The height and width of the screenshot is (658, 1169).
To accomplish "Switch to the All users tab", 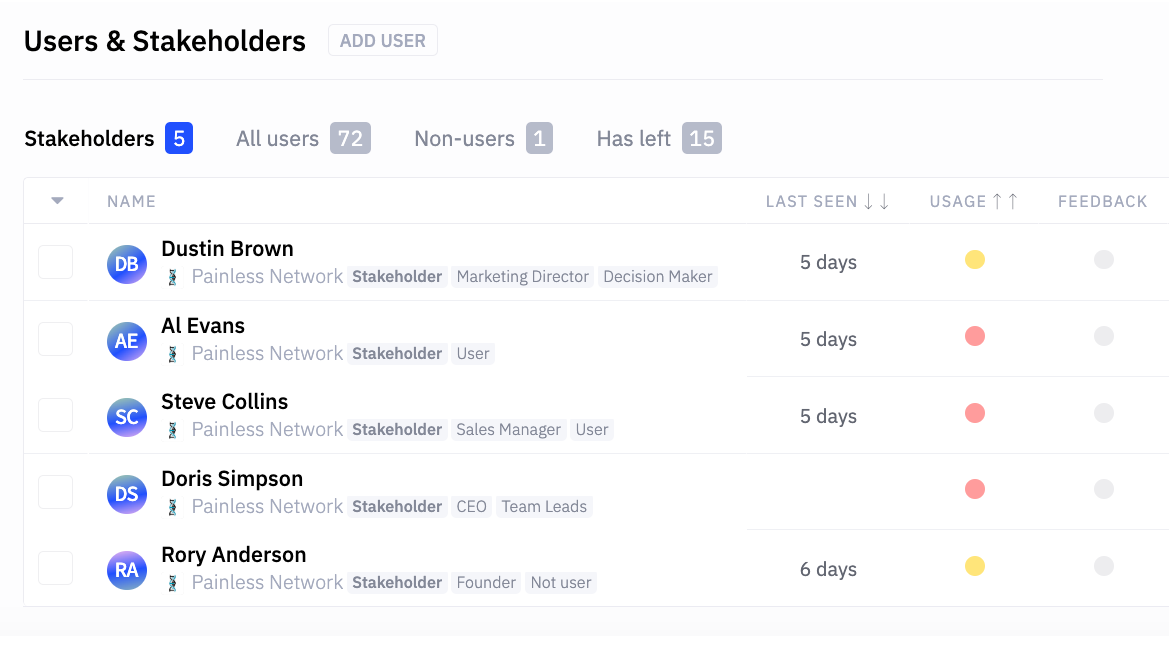I will 302,138.
